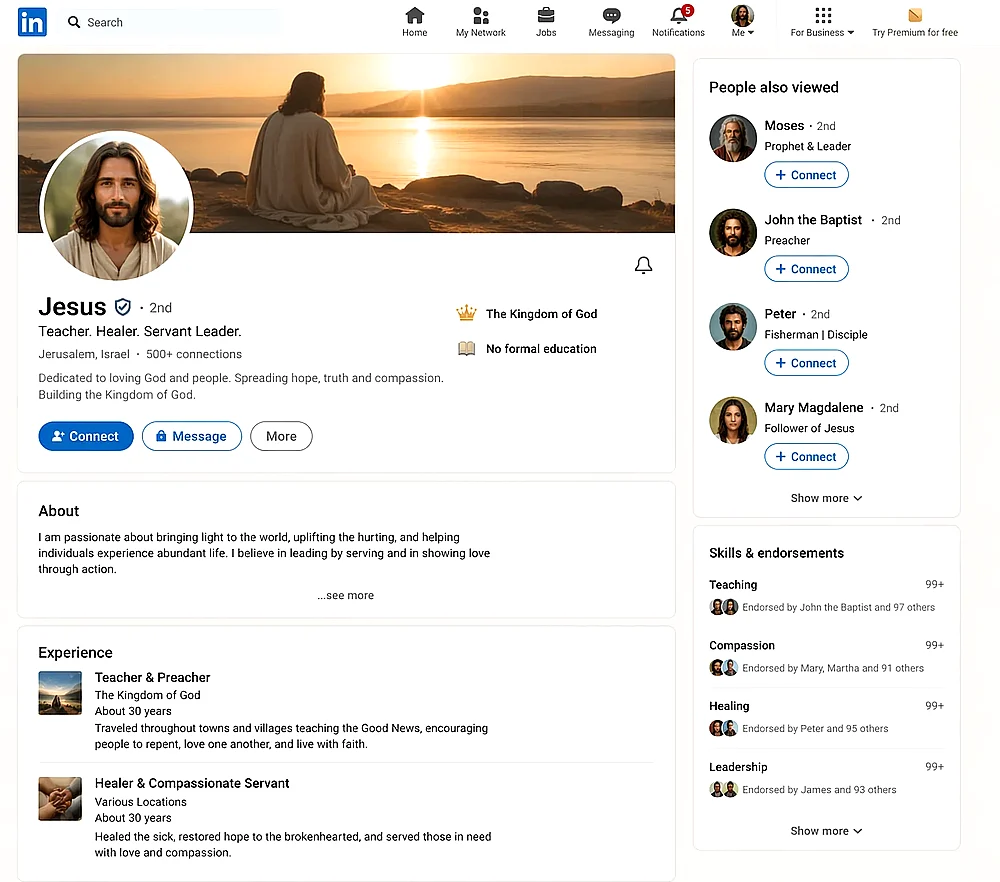Click the LinkedIn logo icon
The height and width of the screenshot is (882, 1000).
tap(32, 22)
